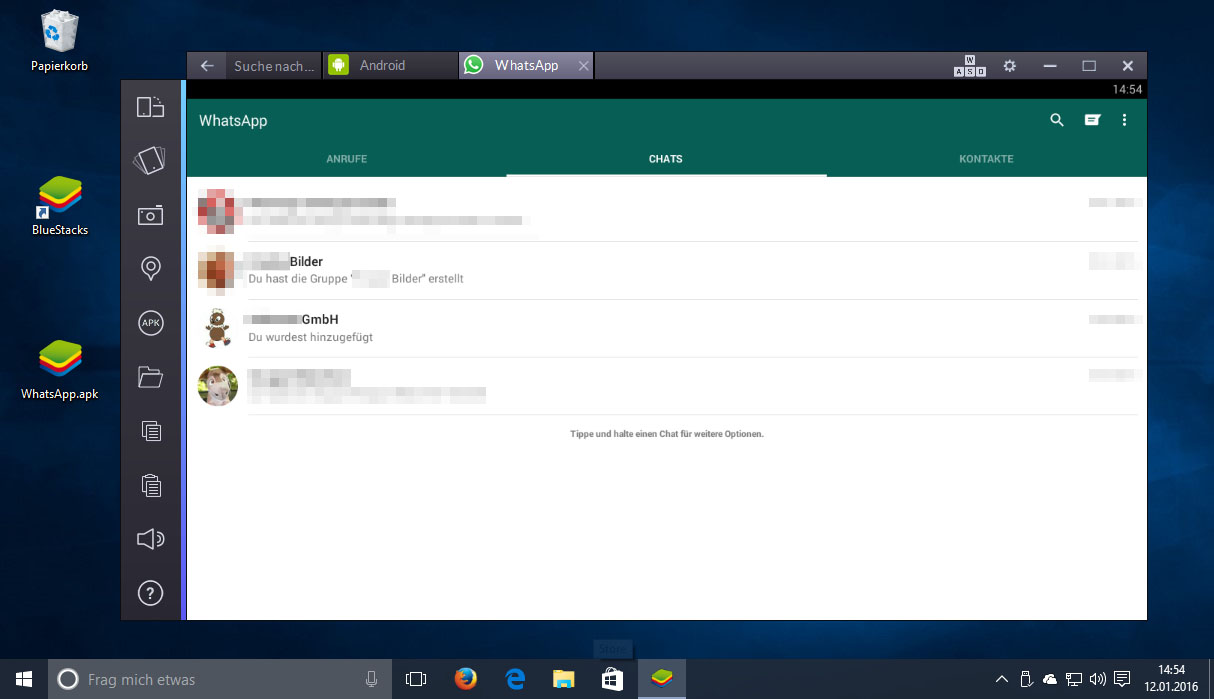Screen dimensions: 1214x699
Task: Open the Action Center notification icon
Action: (x=1122, y=680)
